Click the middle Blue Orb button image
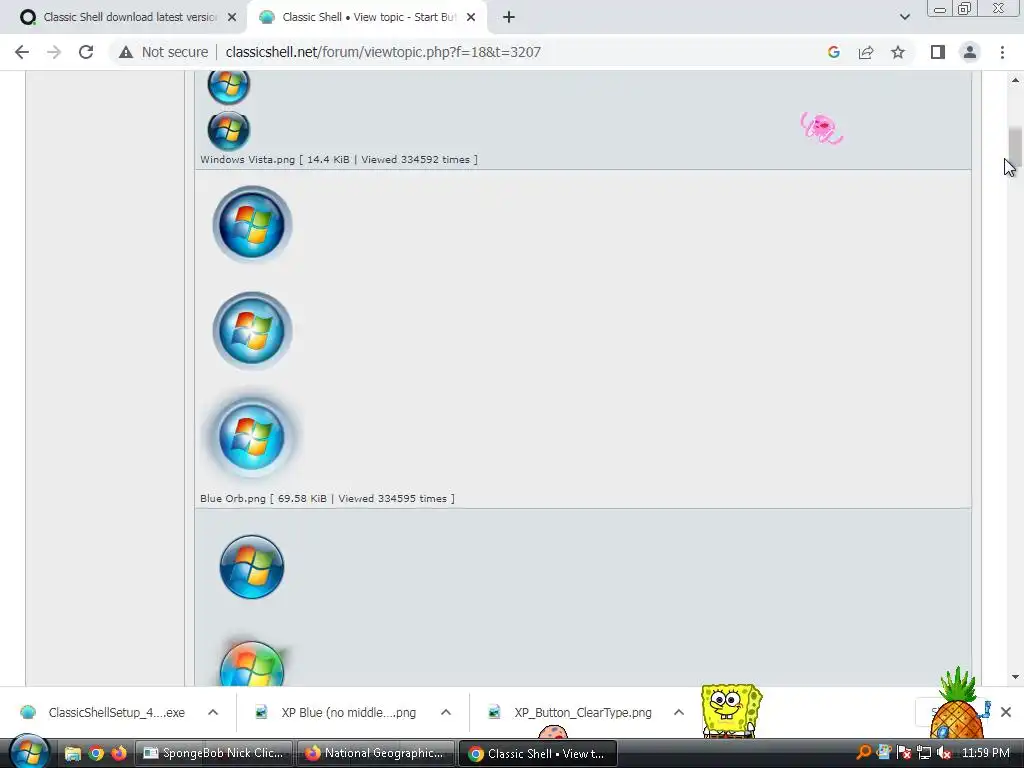Viewport: 1024px width, 768px height. [x=252, y=330]
